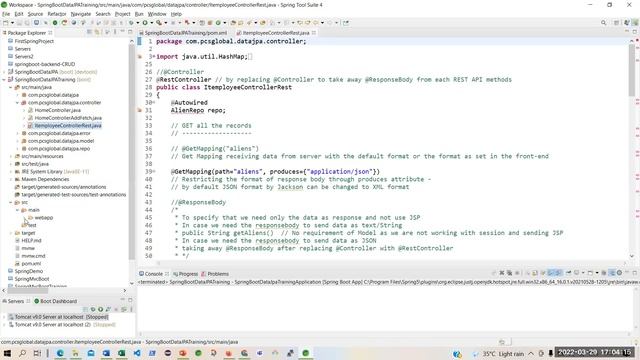
Task: Collapse src/main/java tree node
Action: pos(11,87)
